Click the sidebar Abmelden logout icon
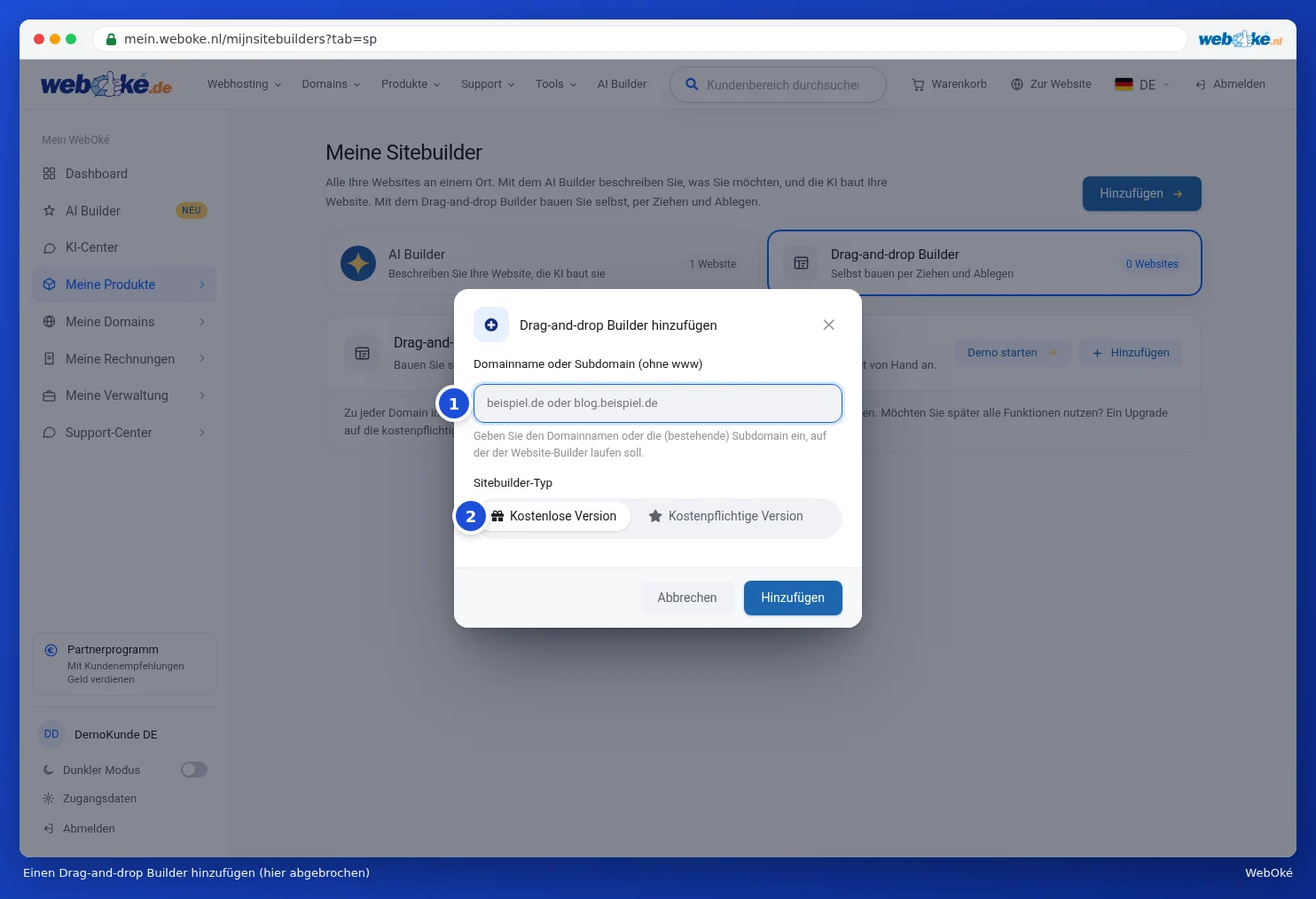1316x899 pixels. (x=48, y=829)
